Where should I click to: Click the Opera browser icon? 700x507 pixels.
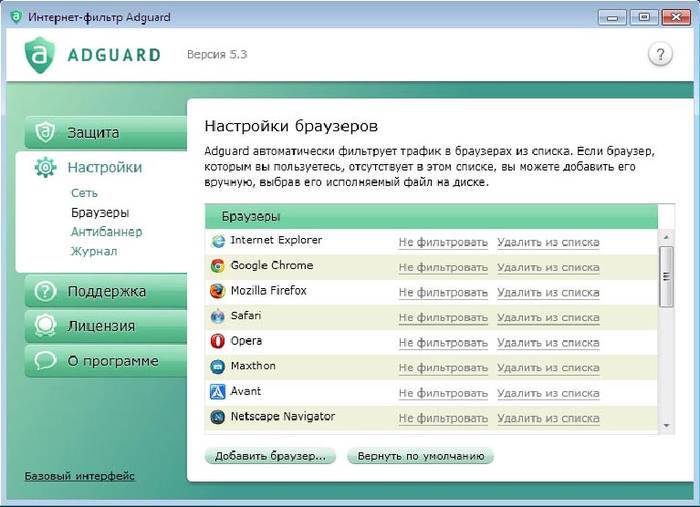pos(217,341)
